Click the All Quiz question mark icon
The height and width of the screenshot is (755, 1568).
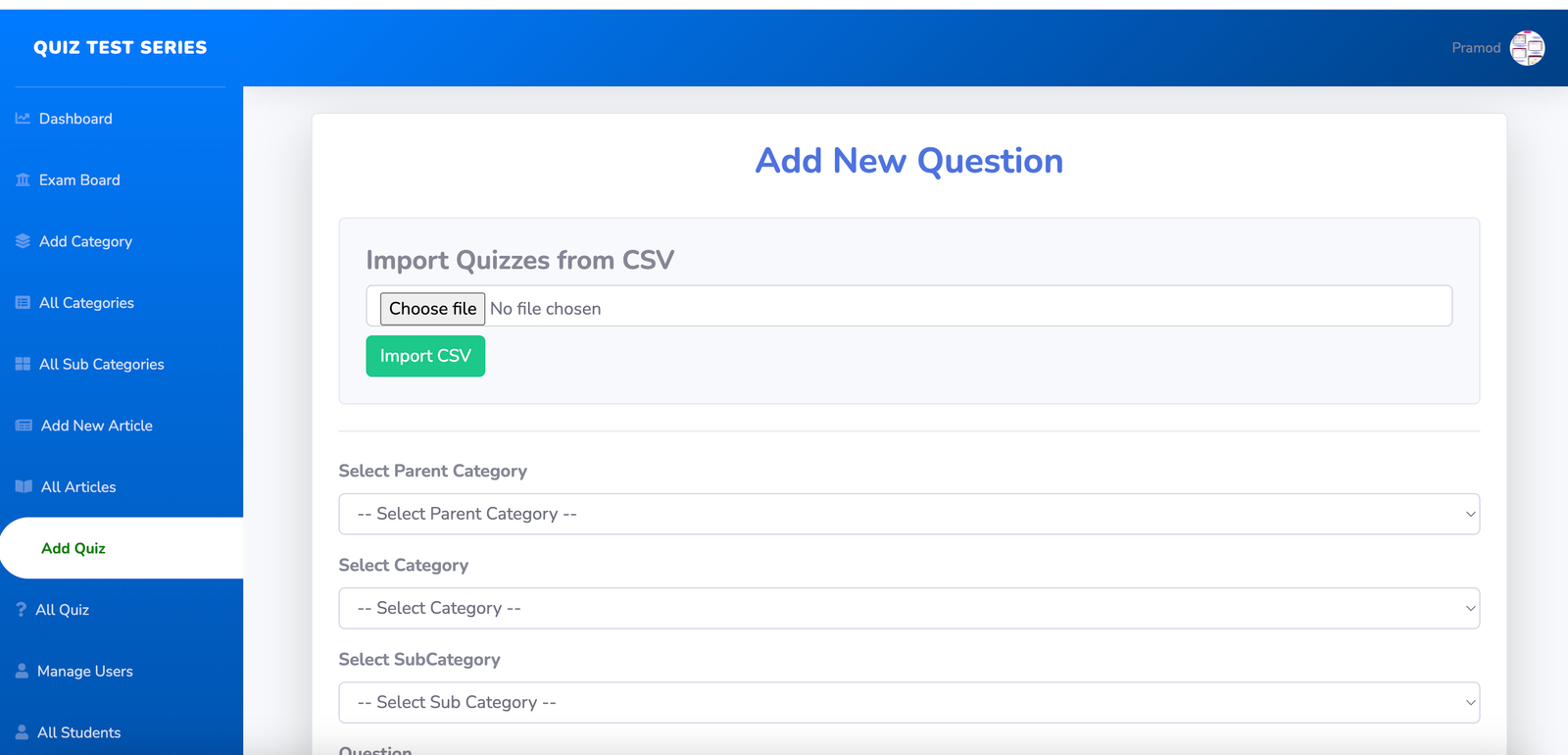[23, 609]
